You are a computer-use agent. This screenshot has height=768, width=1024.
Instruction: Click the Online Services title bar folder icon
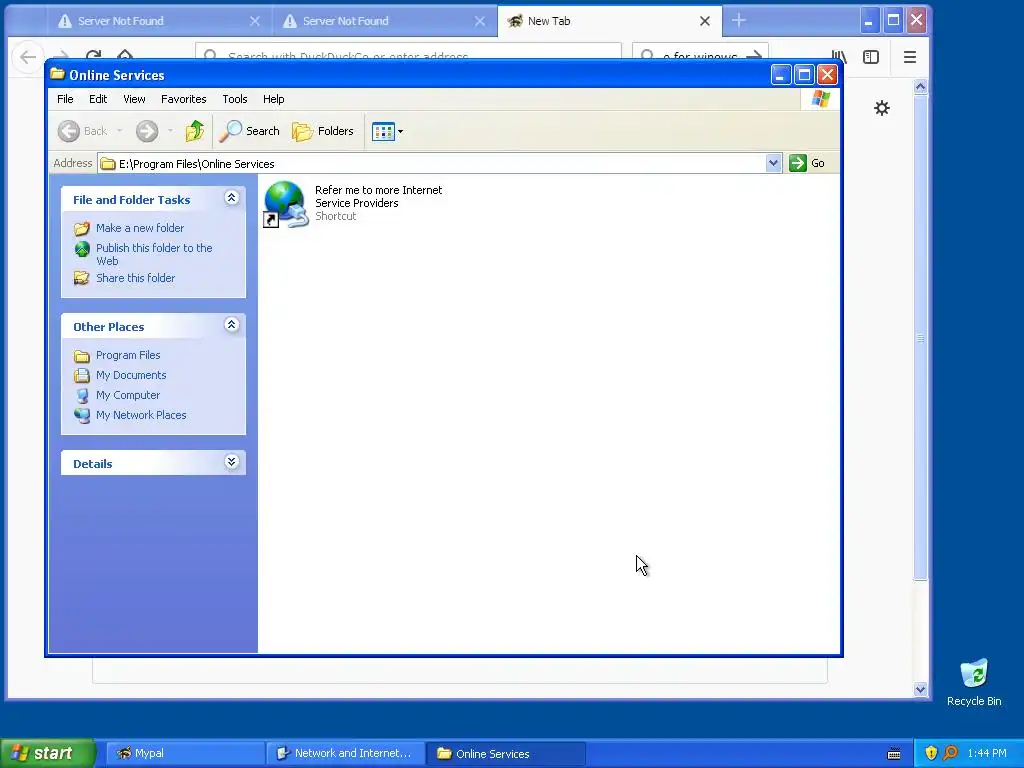[x=57, y=74]
